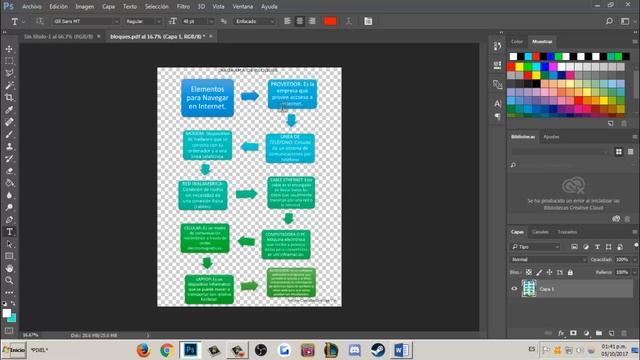This screenshot has height=360, width=640.
Task: Open the Filtro menu
Action: [x=183, y=7]
